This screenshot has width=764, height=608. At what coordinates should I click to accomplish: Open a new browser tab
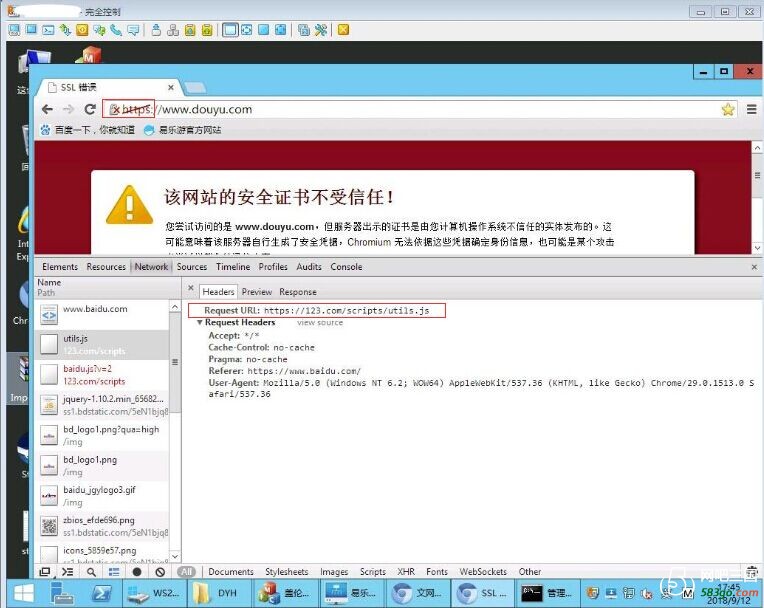195,88
